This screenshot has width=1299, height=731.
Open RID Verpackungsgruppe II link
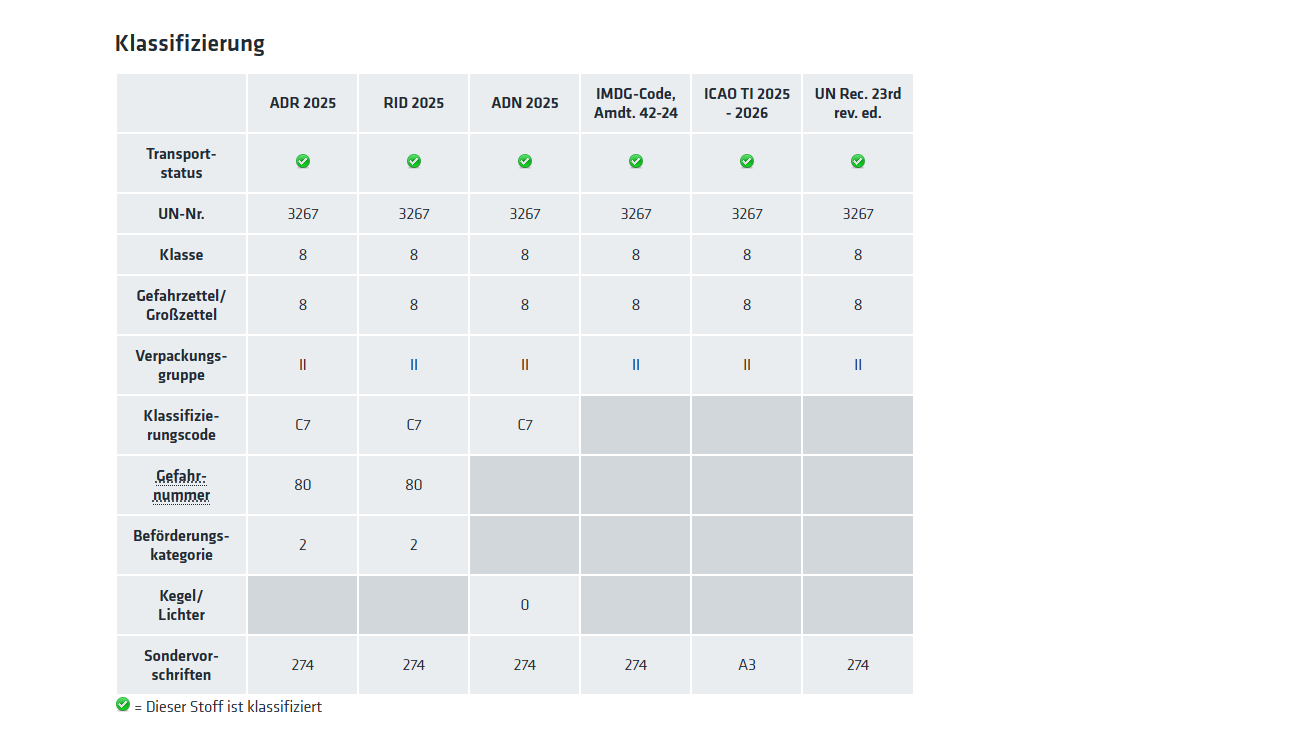point(414,365)
